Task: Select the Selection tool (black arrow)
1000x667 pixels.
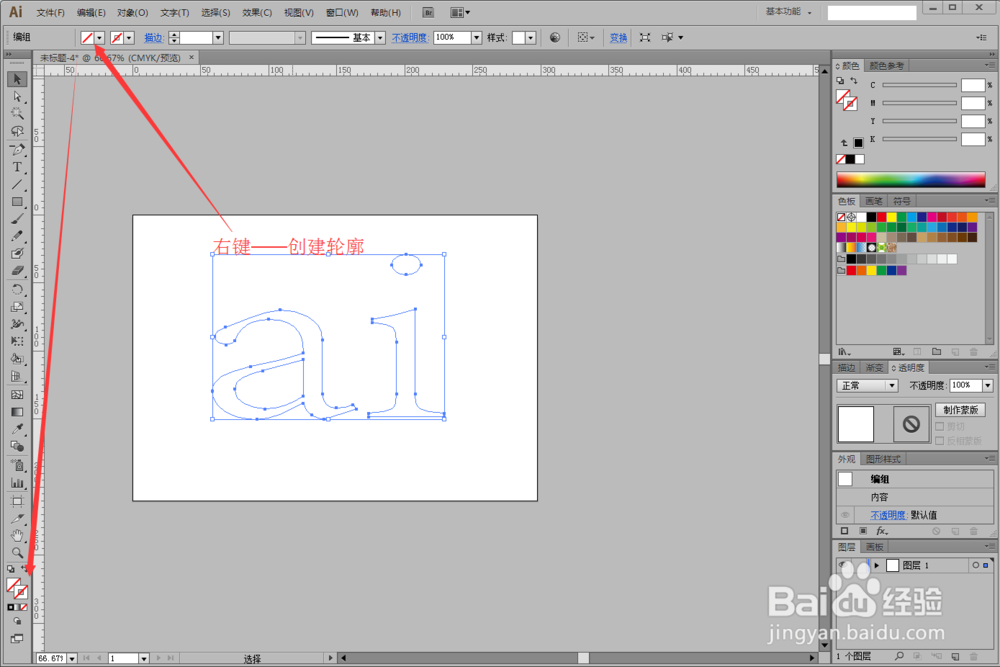Action: (17, 79)
